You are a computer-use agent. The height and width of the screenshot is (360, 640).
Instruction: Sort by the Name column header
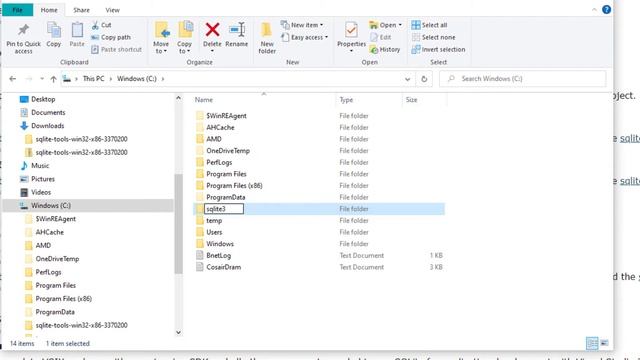203,100
